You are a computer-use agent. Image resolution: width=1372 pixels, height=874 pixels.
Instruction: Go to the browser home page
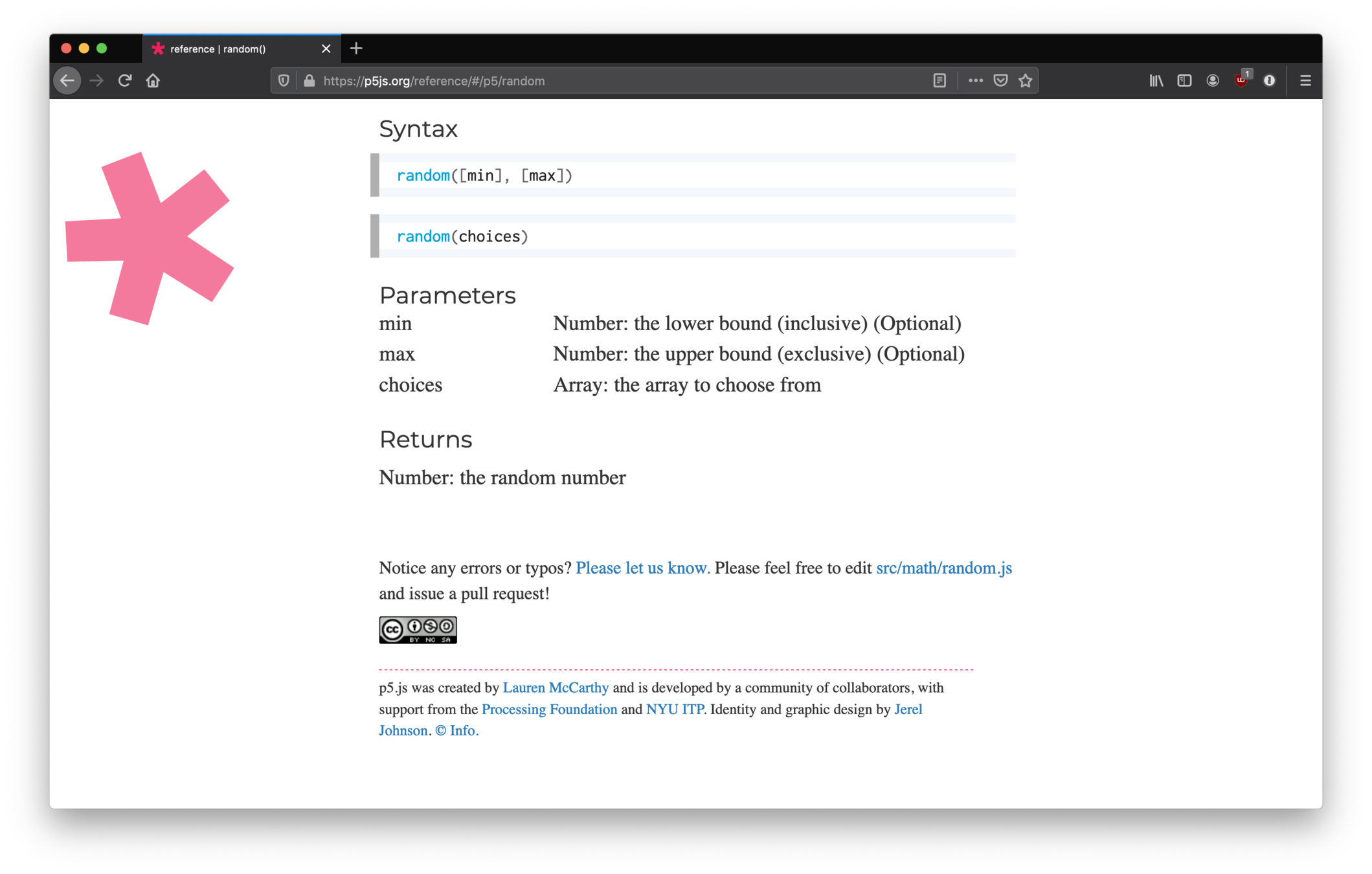coord(153,81)
